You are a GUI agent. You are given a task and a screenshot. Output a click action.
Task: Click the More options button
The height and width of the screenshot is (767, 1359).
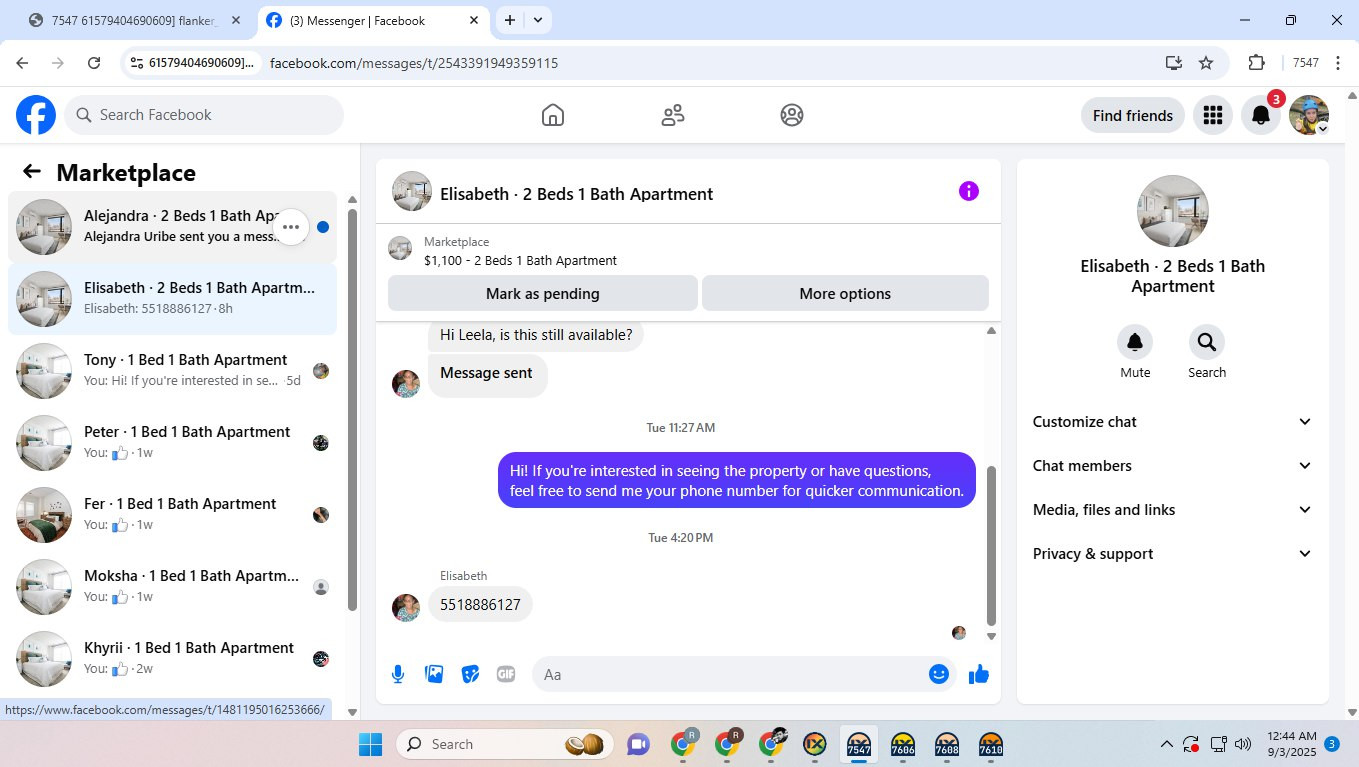click(x=845, y=294)
